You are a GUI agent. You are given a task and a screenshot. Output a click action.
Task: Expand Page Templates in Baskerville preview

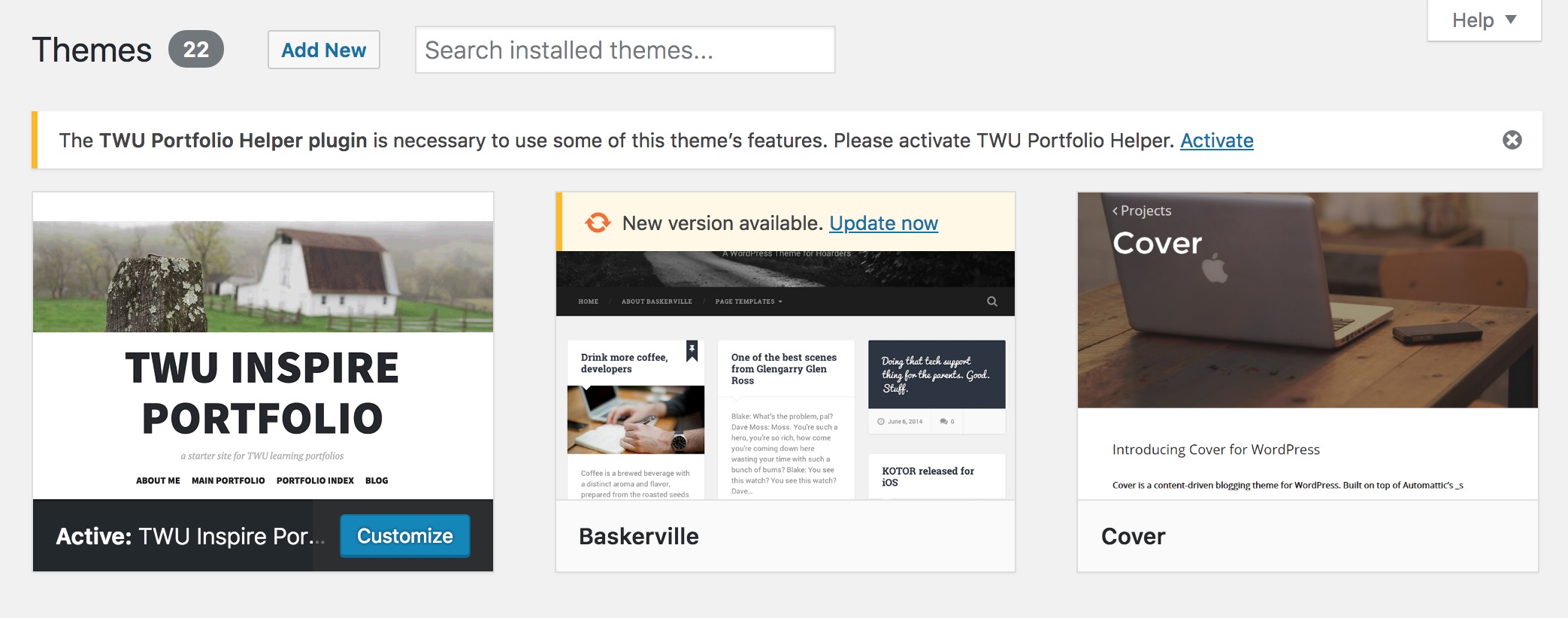coord(748,301)
